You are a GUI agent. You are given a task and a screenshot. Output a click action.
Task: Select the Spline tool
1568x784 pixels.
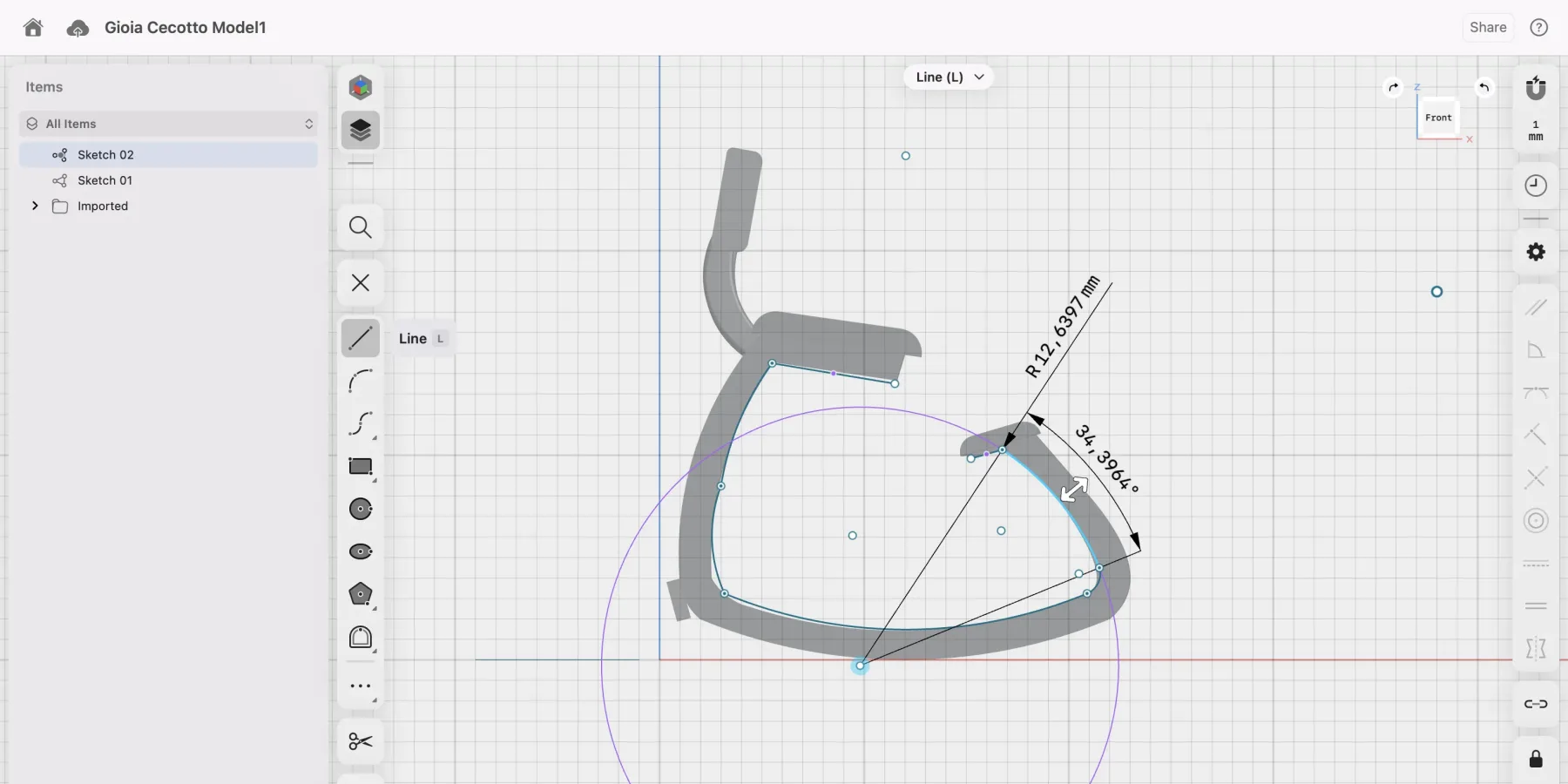360,424
